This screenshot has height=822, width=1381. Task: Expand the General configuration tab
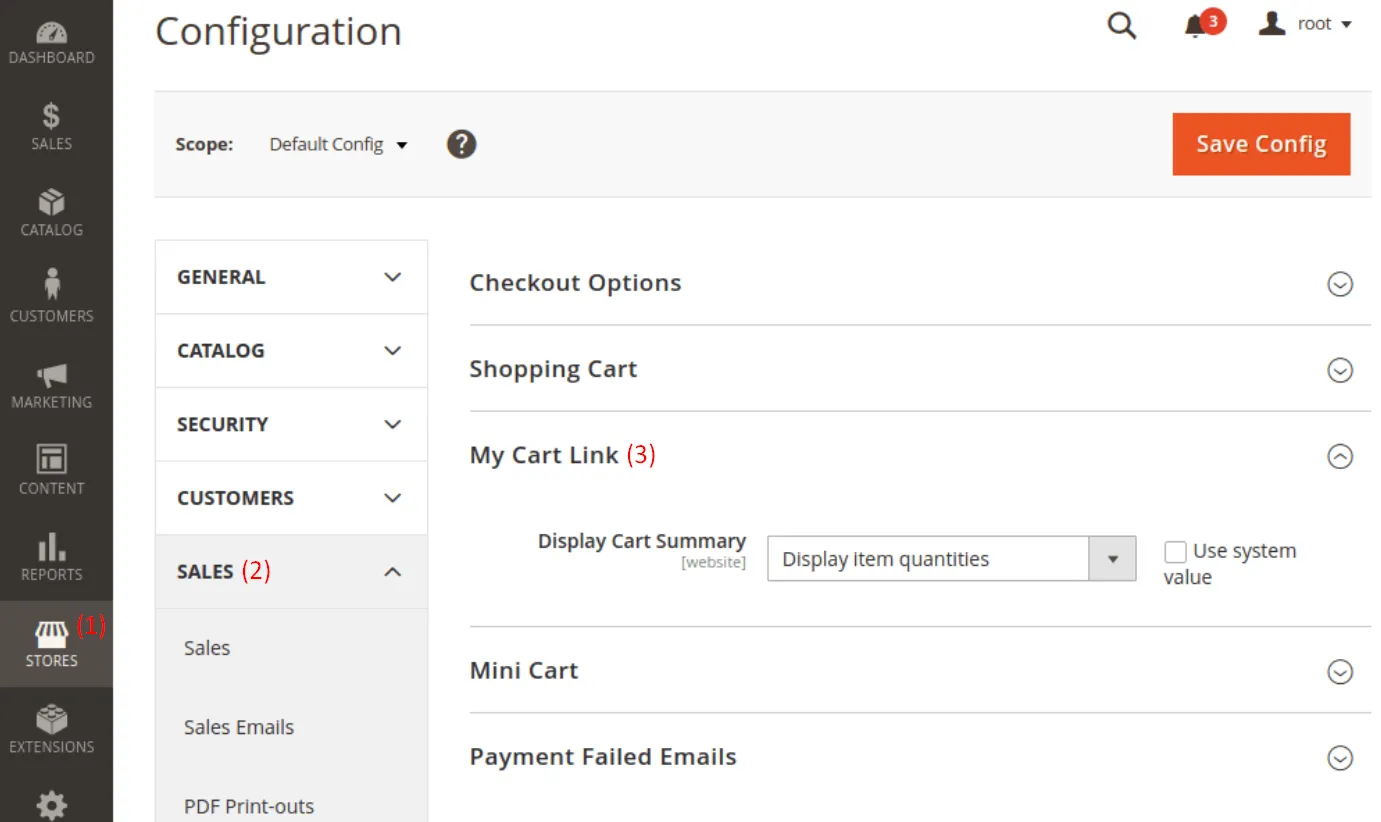291,277
